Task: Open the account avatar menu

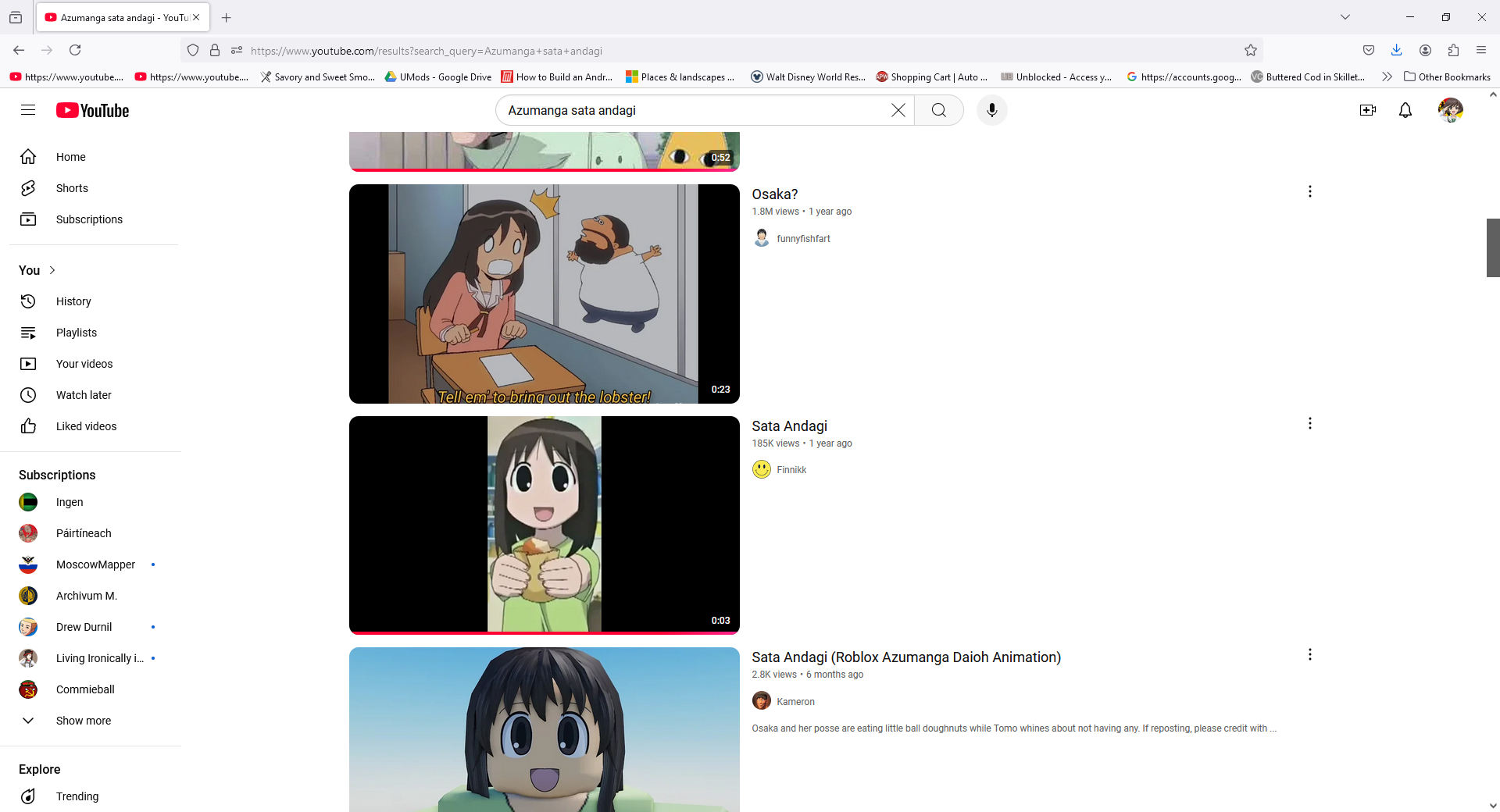Action: 1451,110
